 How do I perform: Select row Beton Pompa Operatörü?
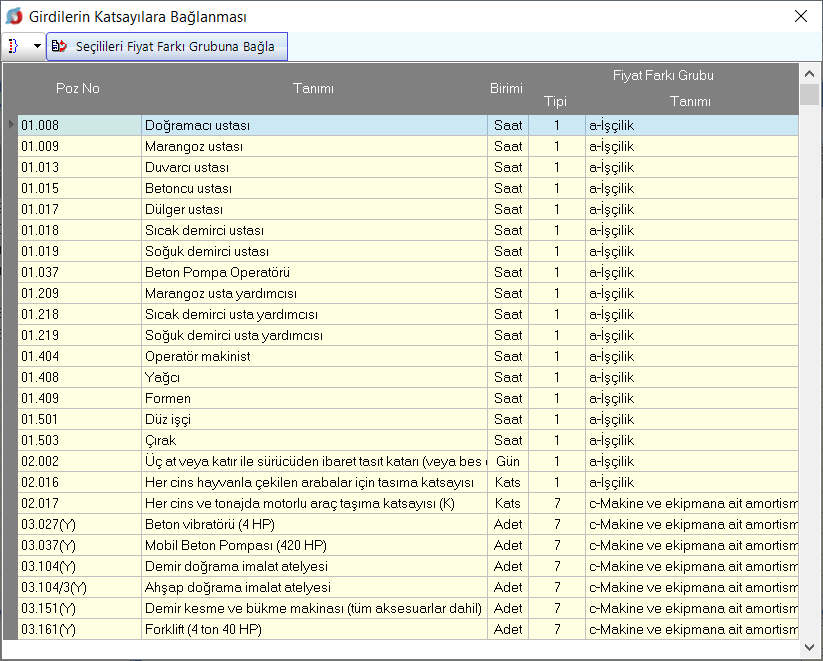(408, 272)
